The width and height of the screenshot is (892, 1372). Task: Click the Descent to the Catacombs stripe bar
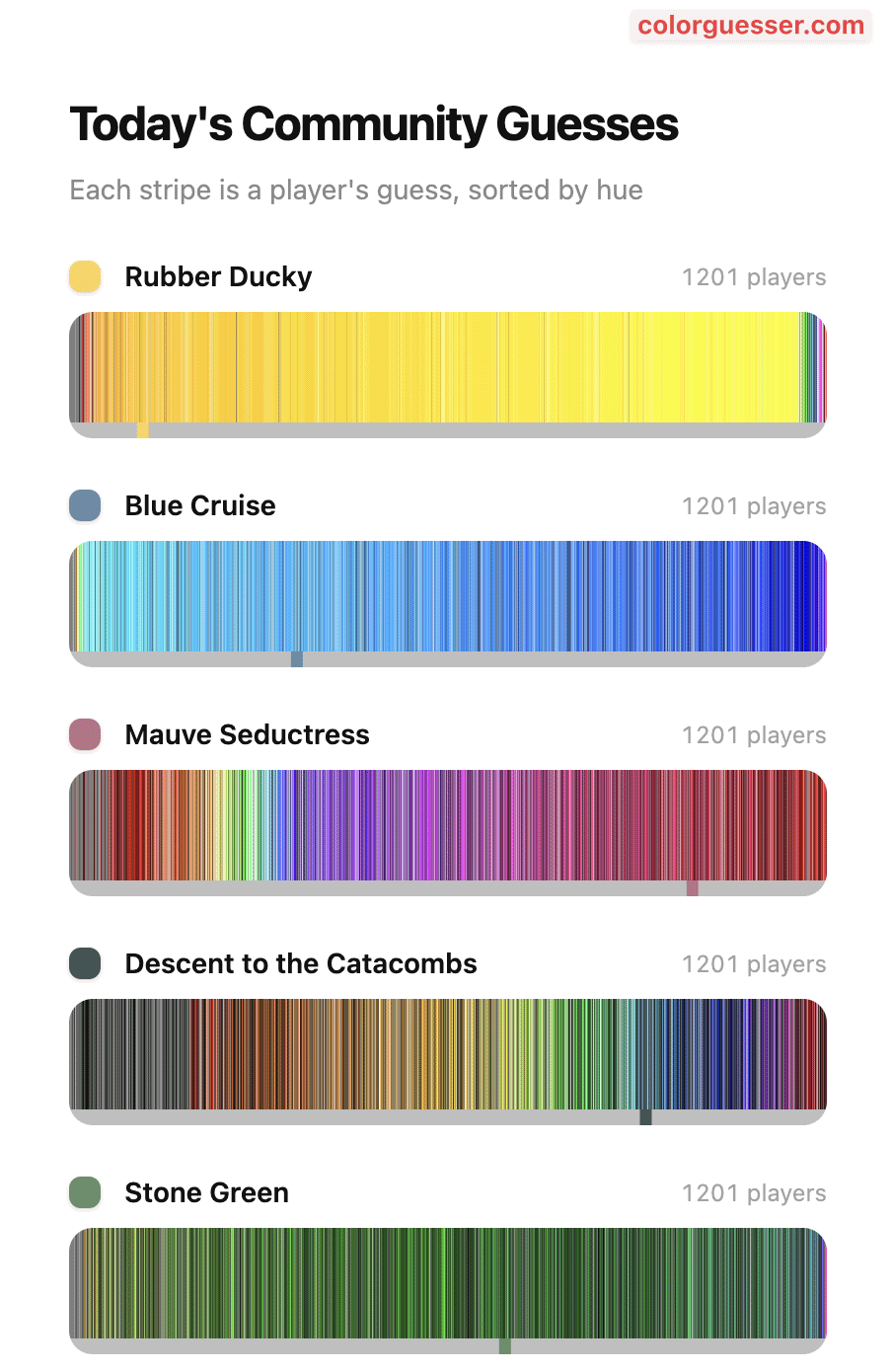(x=447, y=1054)
